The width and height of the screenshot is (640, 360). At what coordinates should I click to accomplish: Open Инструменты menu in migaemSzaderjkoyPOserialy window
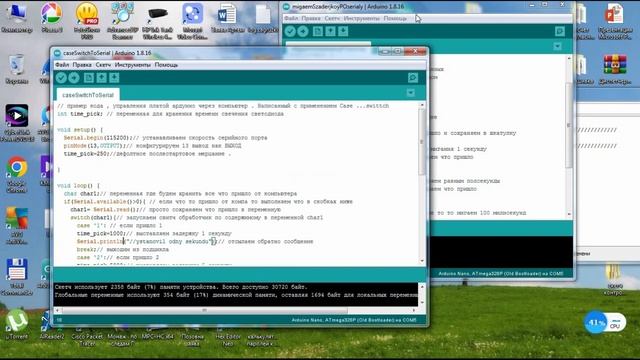(362, 18)
